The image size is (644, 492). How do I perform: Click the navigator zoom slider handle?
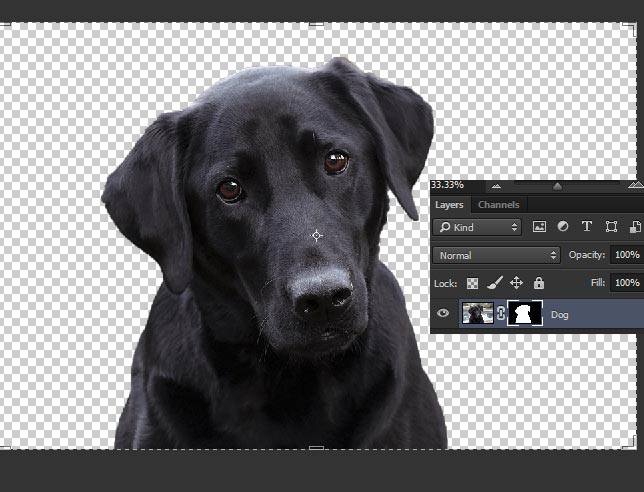(557, 186)
